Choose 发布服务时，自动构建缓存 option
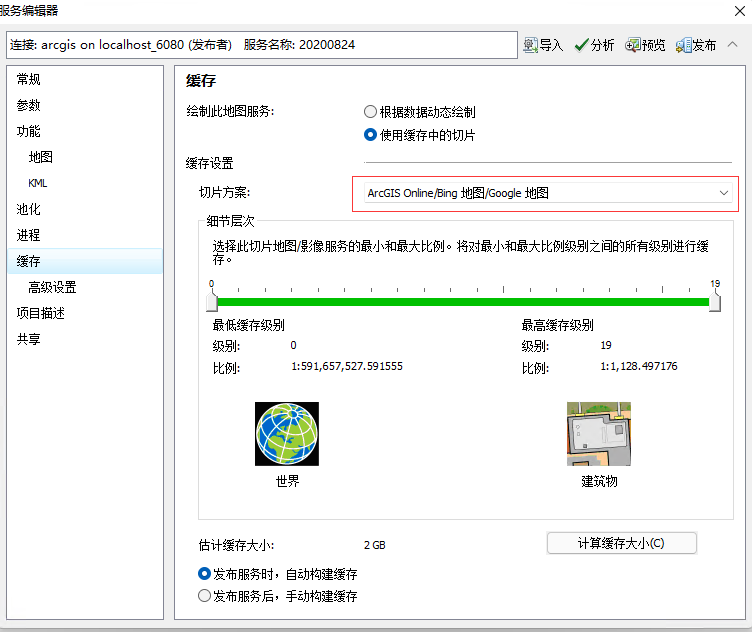The width and height of the screenshot is (752, 632). (x=205, y=574)
